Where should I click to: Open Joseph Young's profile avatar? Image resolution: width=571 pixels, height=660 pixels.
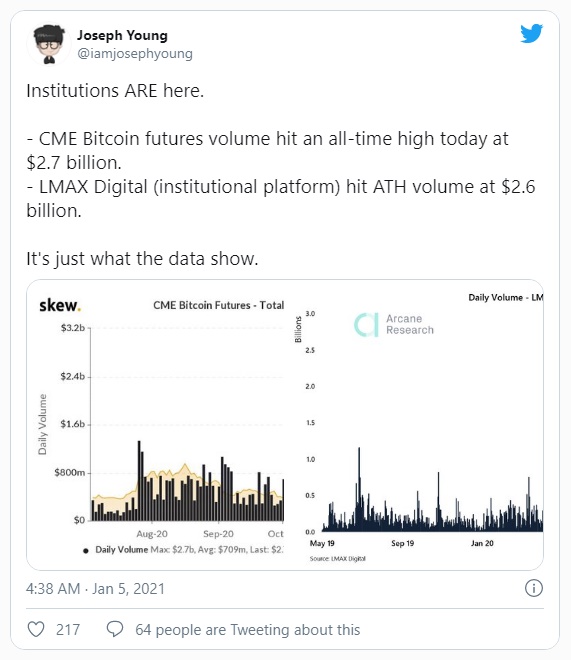click(49, 44)
